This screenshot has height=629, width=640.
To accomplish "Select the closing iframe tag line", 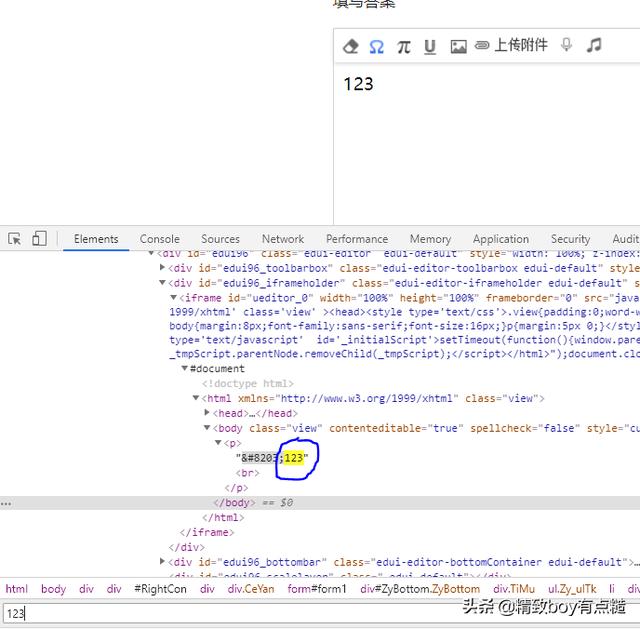I will tap(207, 532).
